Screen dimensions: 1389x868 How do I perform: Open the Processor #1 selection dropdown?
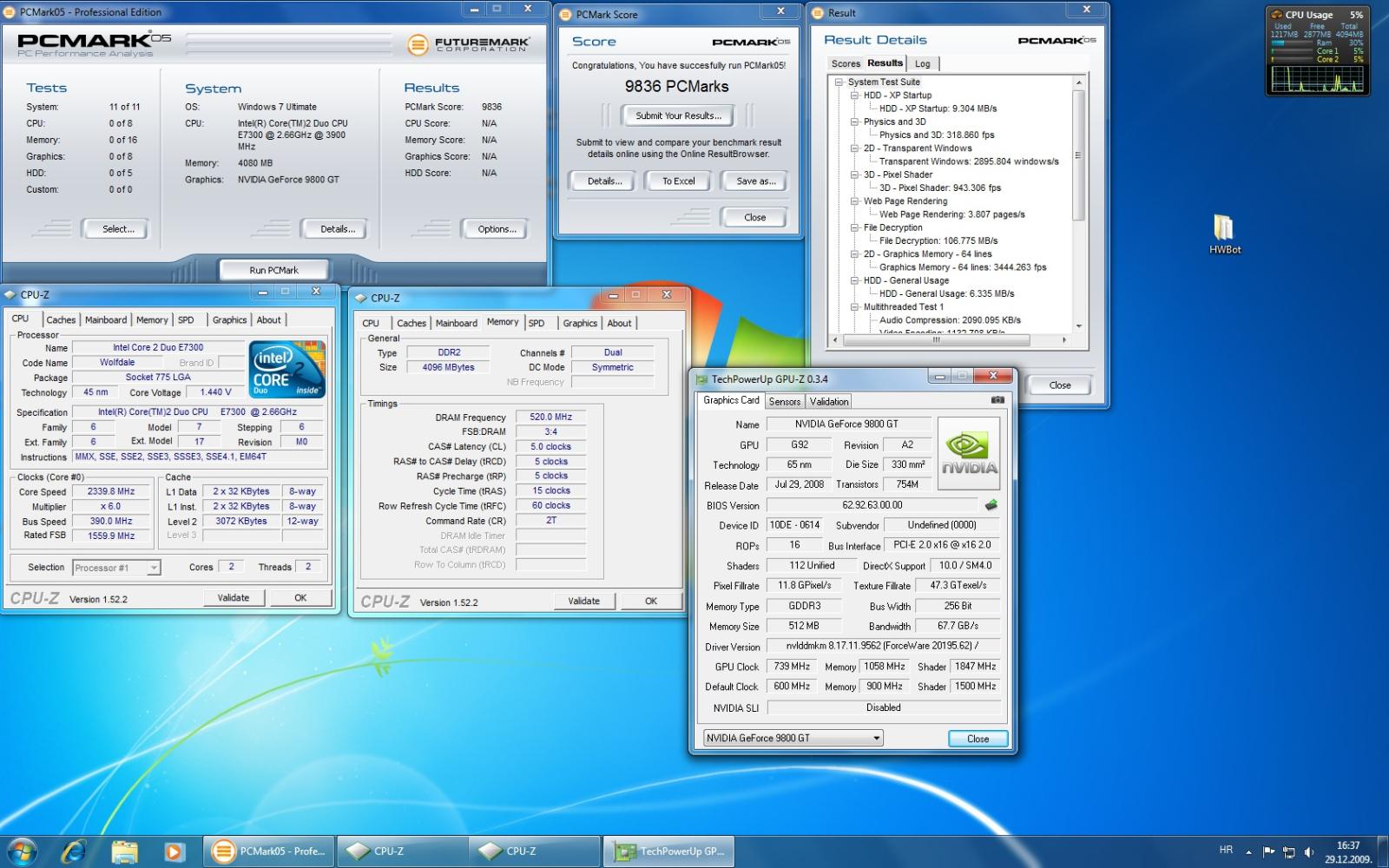[x=116, y=568]
